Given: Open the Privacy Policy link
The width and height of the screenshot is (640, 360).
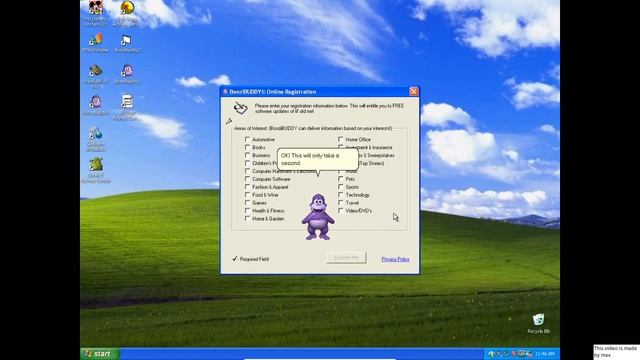Looking at the screenshot, I should 395,259.
